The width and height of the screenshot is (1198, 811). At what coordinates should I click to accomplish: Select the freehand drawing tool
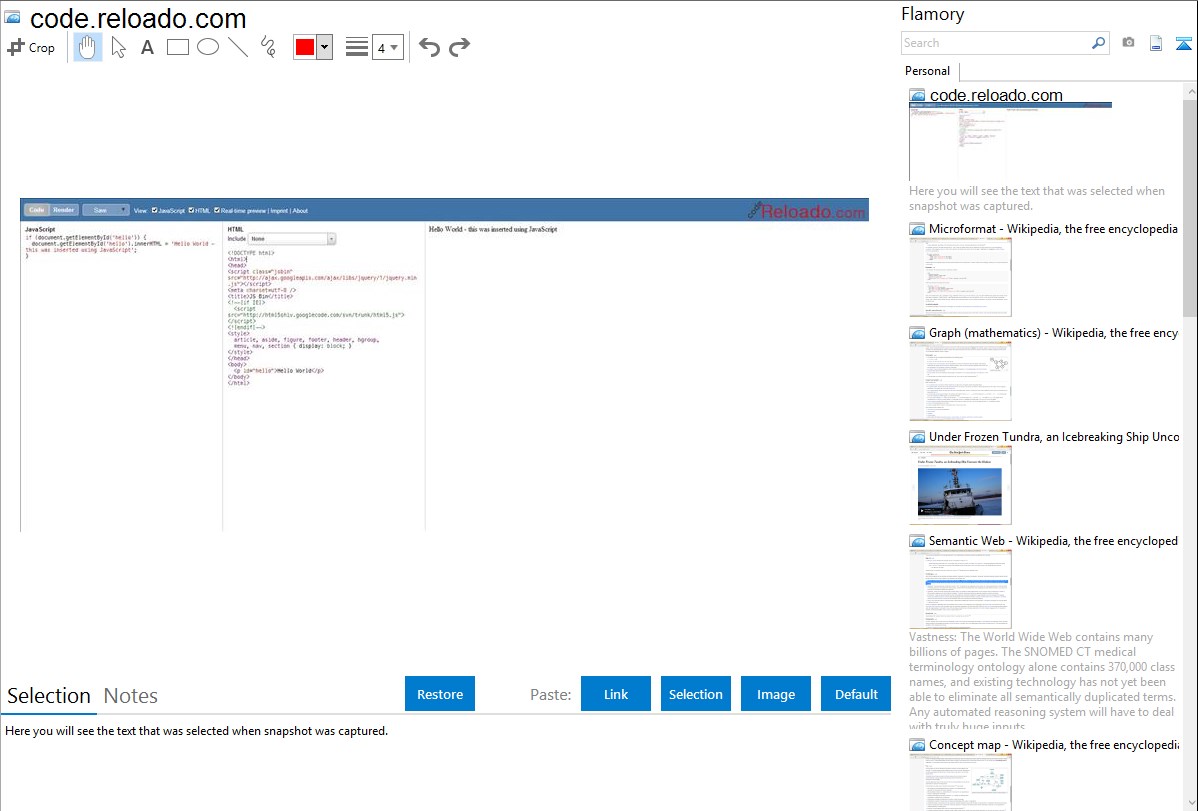(267, 47)
